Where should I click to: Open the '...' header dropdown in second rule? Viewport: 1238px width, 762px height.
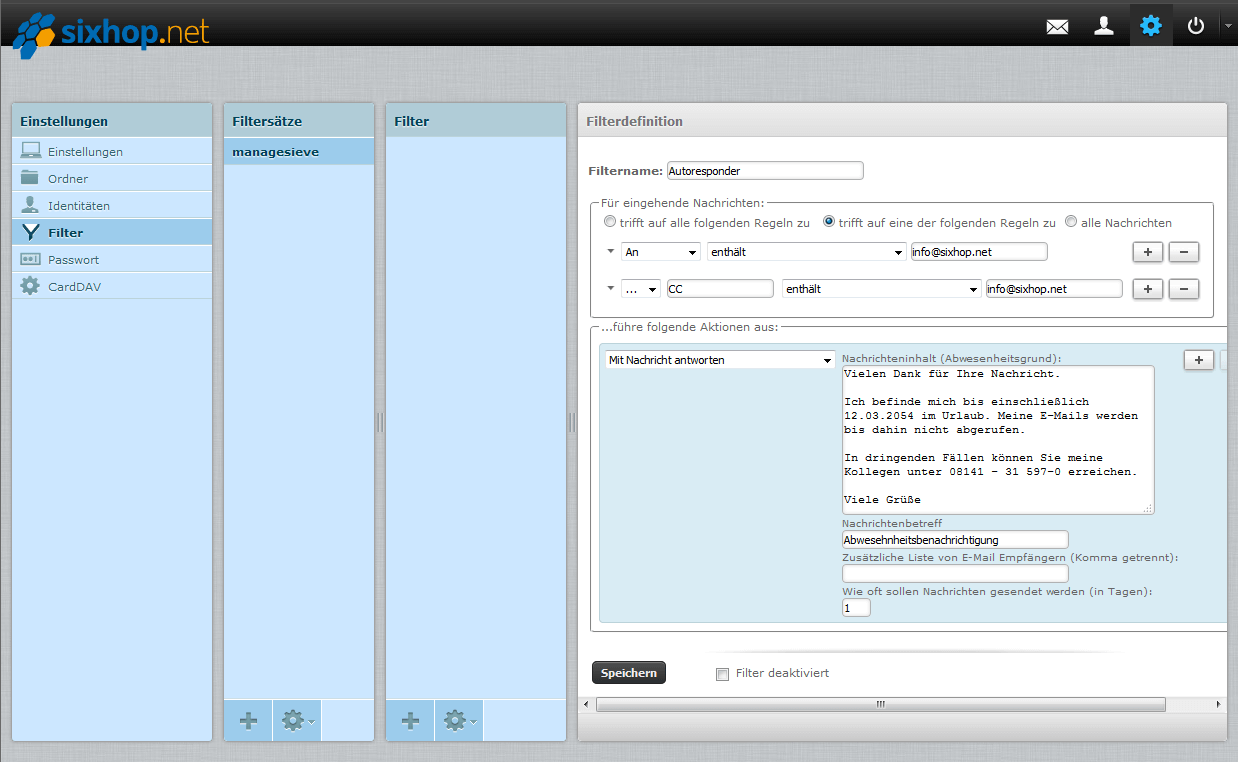(x=641, y=289)
